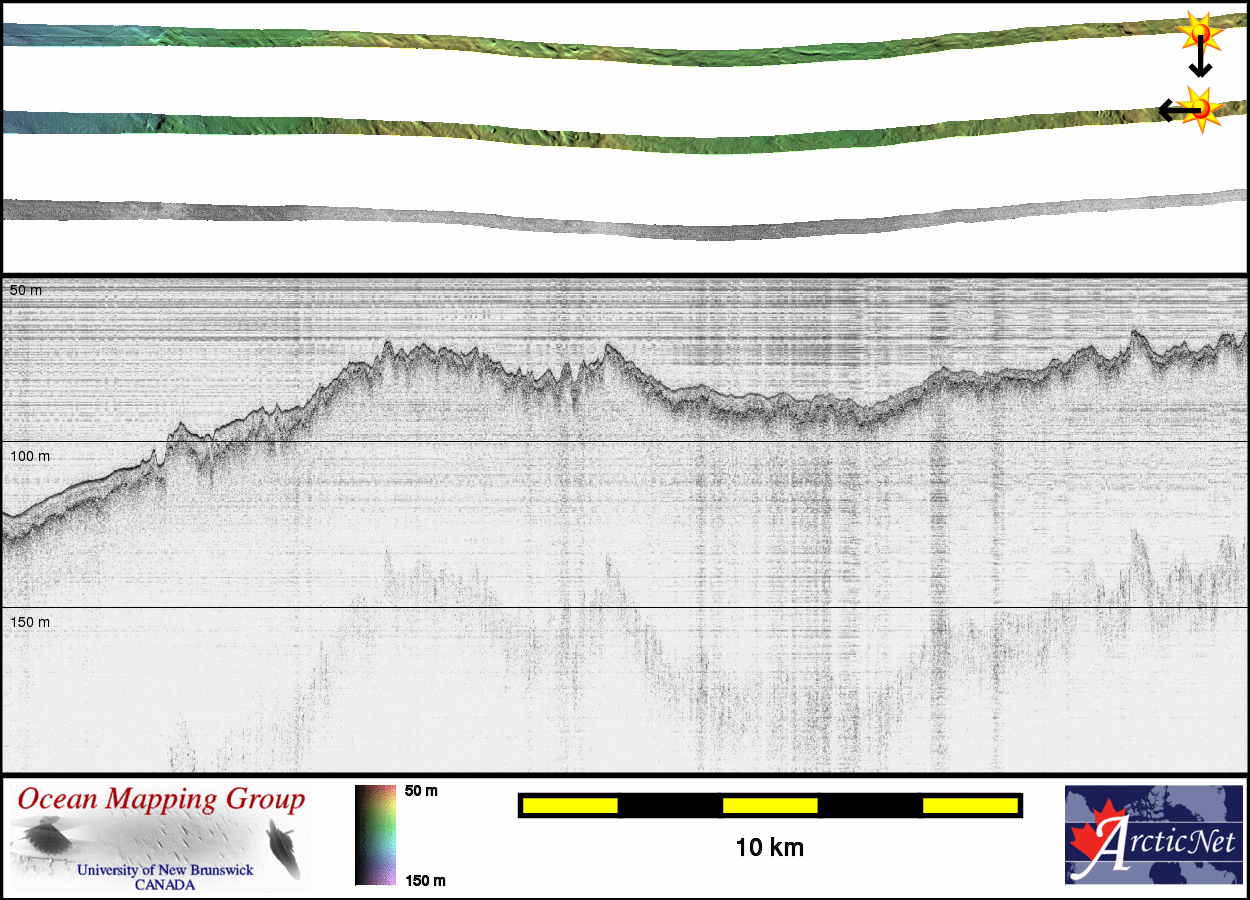Click the black downward arrow below top starburst
Screen dimensions: 1250x900
click(1200, 62)
